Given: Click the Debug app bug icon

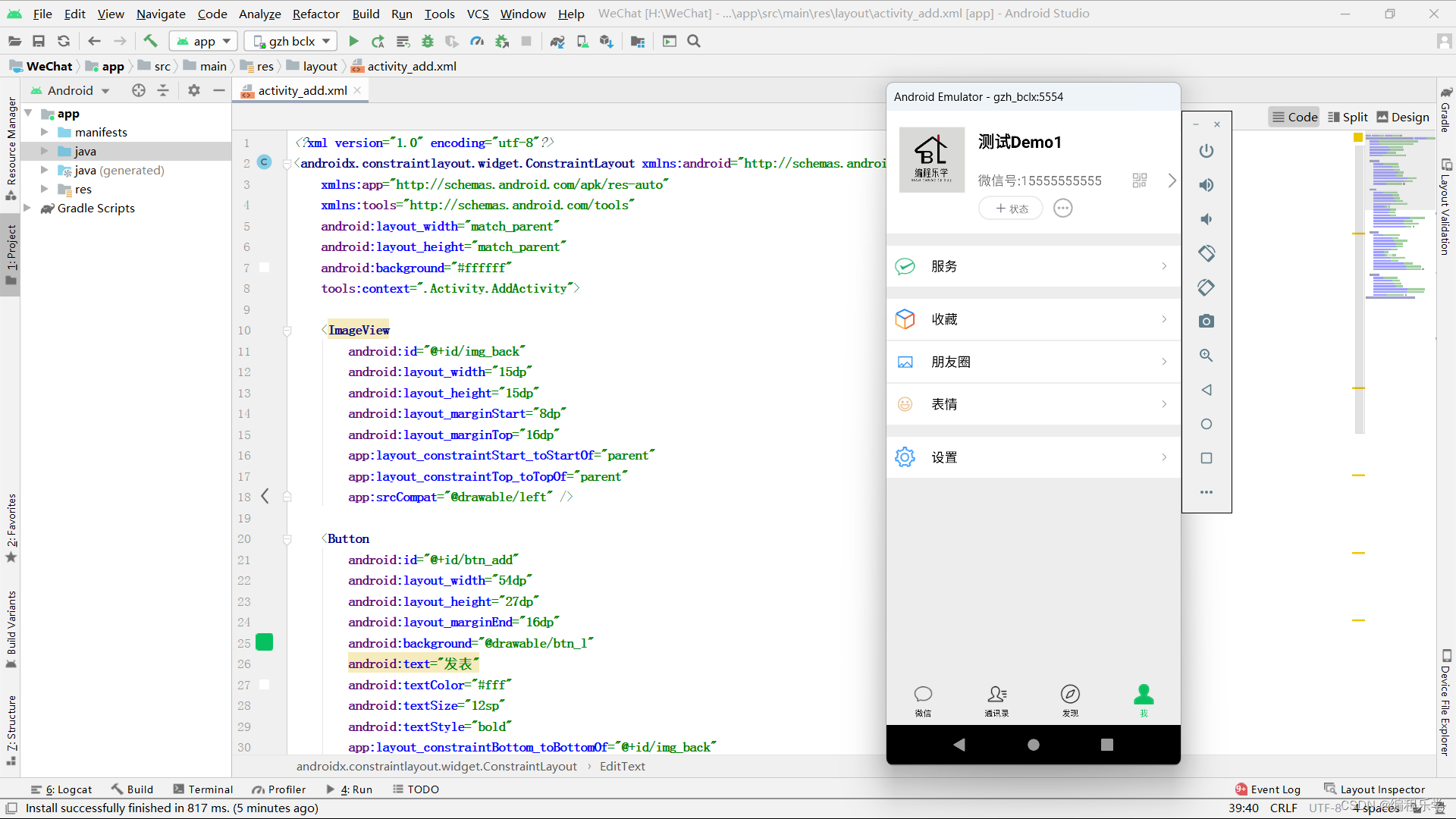Looking at the screenshot, I should (x=428, y=41).
